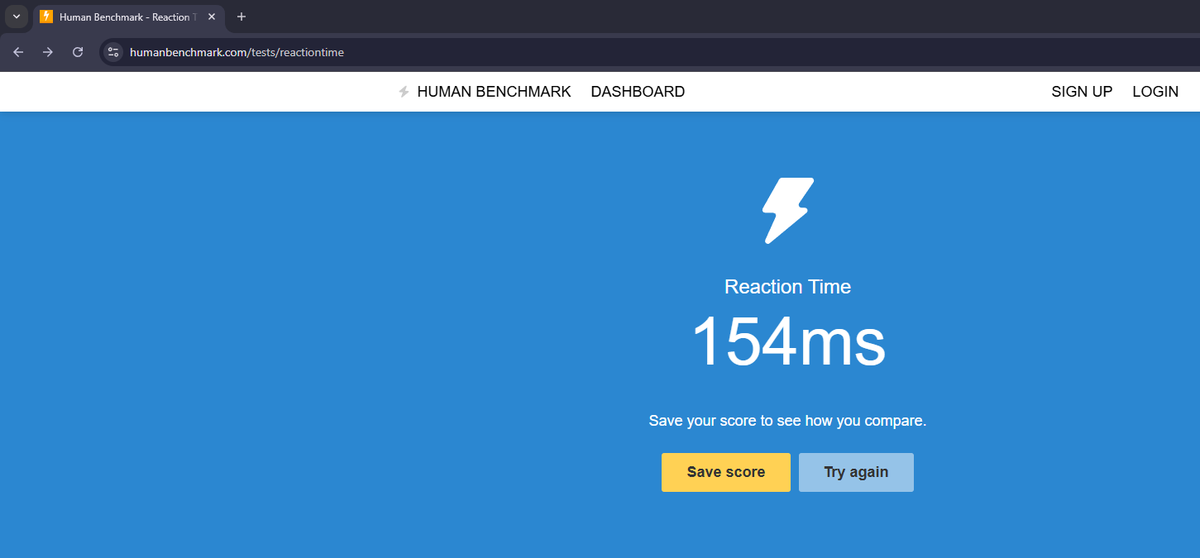Image resolution: width=1200 pixels, height=558 pixels.
Task: Click the humanbenchmark.com address bar URL
Action: coord(237,52)
